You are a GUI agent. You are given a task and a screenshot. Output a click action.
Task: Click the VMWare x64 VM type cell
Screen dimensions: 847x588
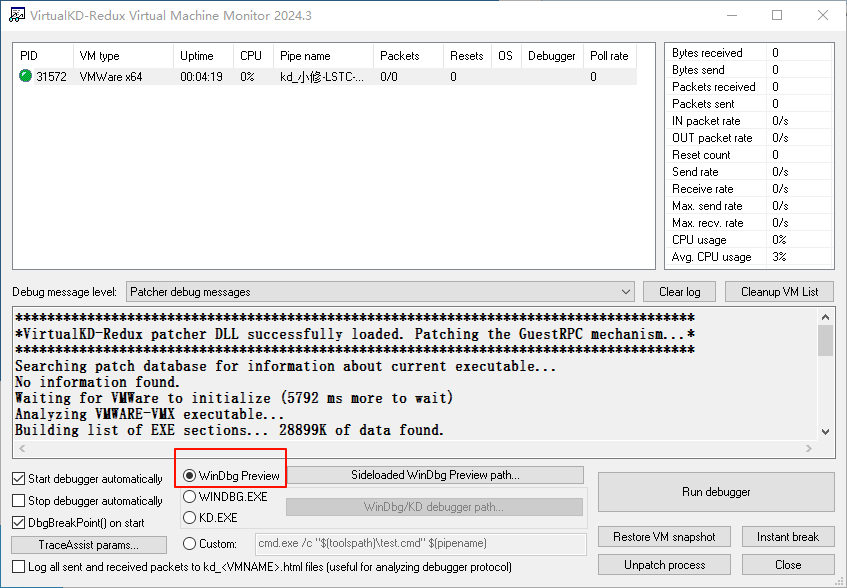111,77
